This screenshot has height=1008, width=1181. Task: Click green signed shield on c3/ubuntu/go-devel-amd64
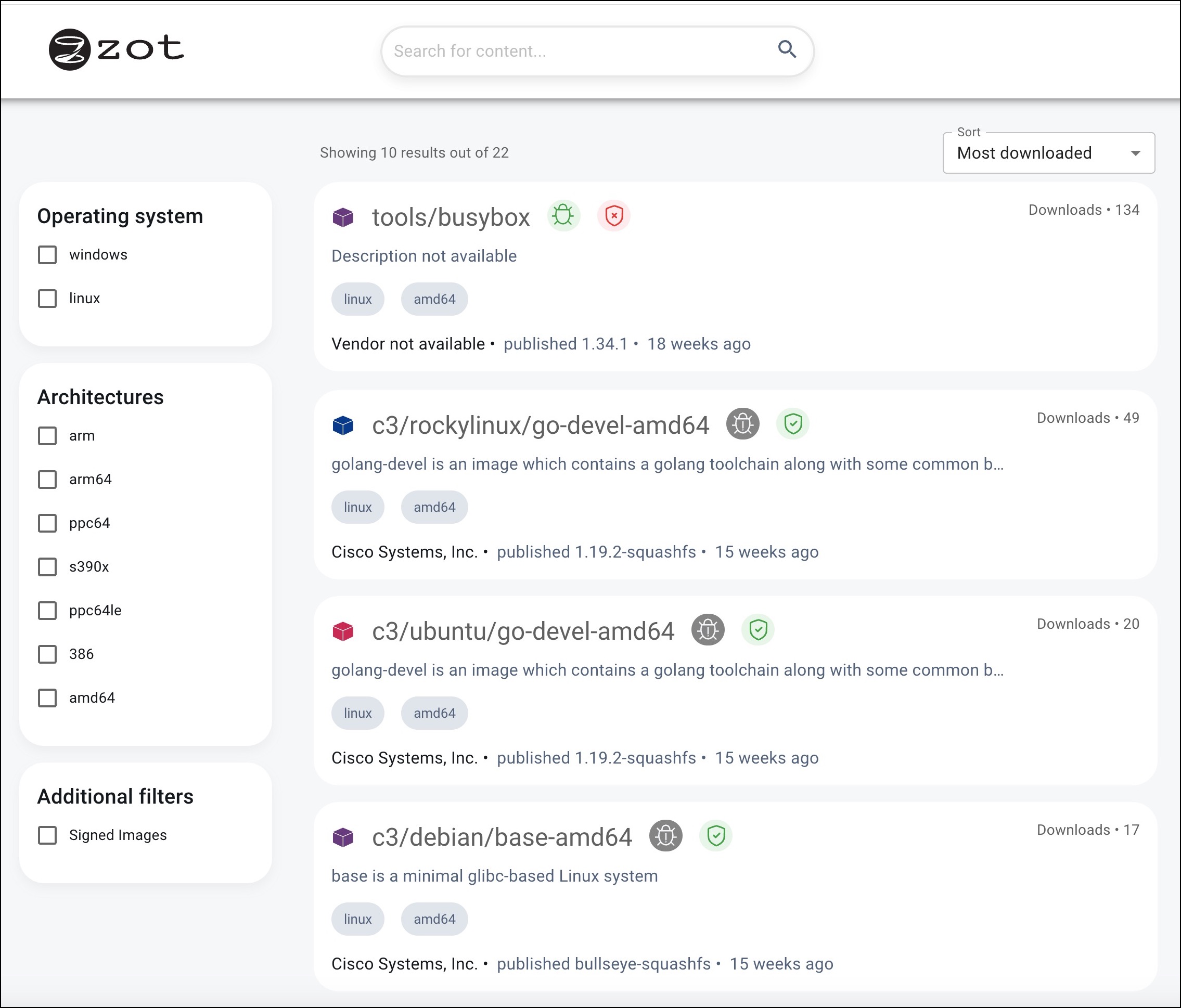(758, 630)
